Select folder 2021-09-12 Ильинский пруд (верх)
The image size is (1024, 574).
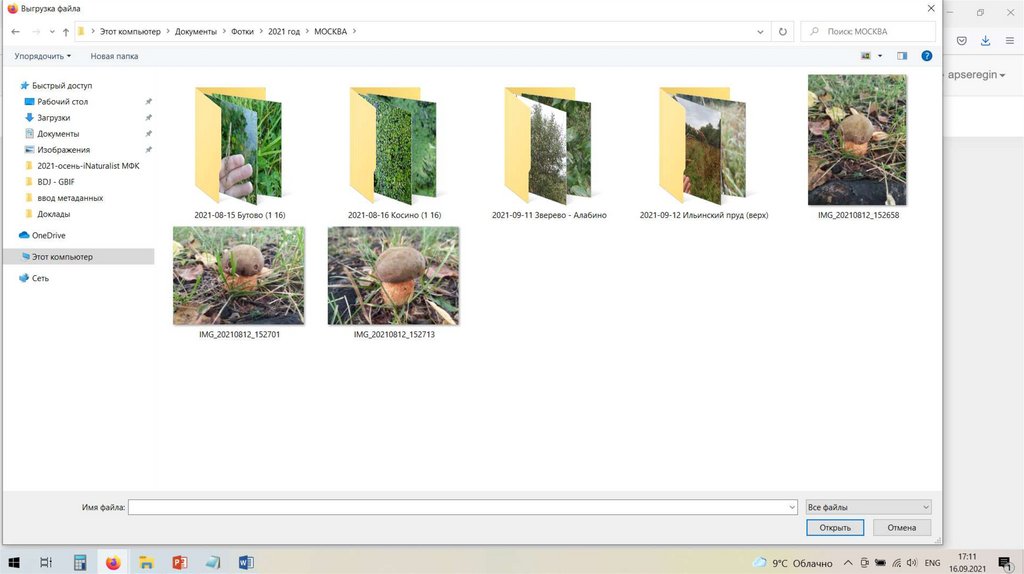[704, 151]
